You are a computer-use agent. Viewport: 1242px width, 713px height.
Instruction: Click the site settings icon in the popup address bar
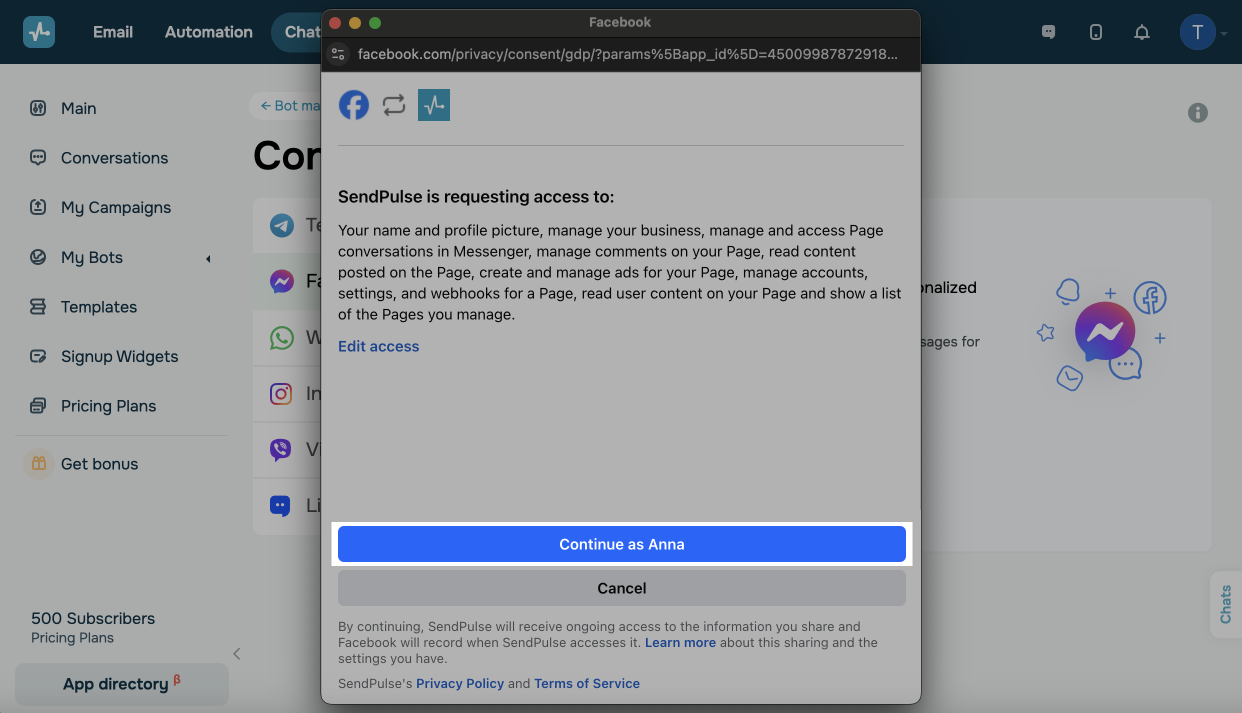(x=338, y=54)
